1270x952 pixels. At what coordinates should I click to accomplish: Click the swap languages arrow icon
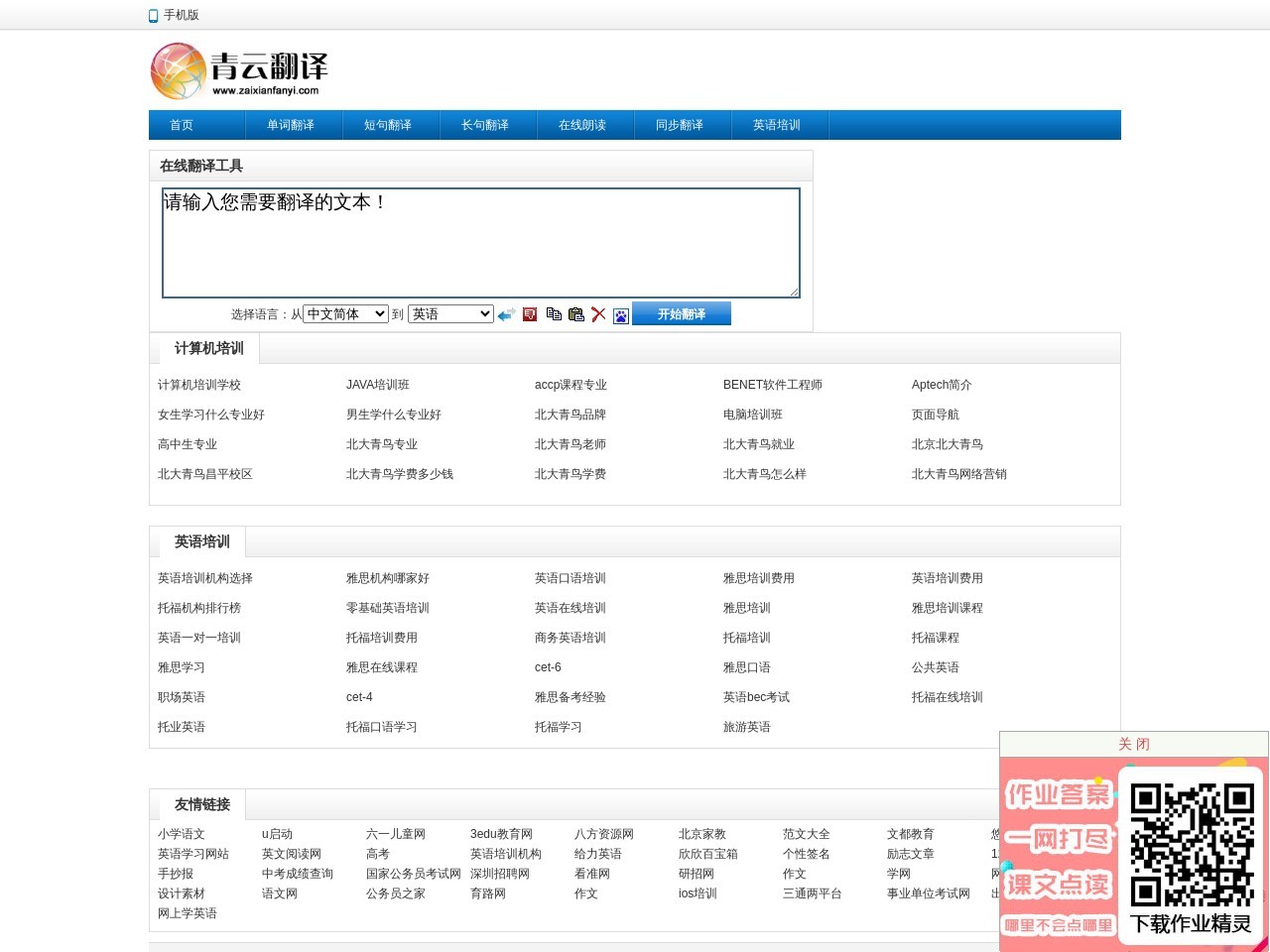pyautogui.click(x=507, y=313)
